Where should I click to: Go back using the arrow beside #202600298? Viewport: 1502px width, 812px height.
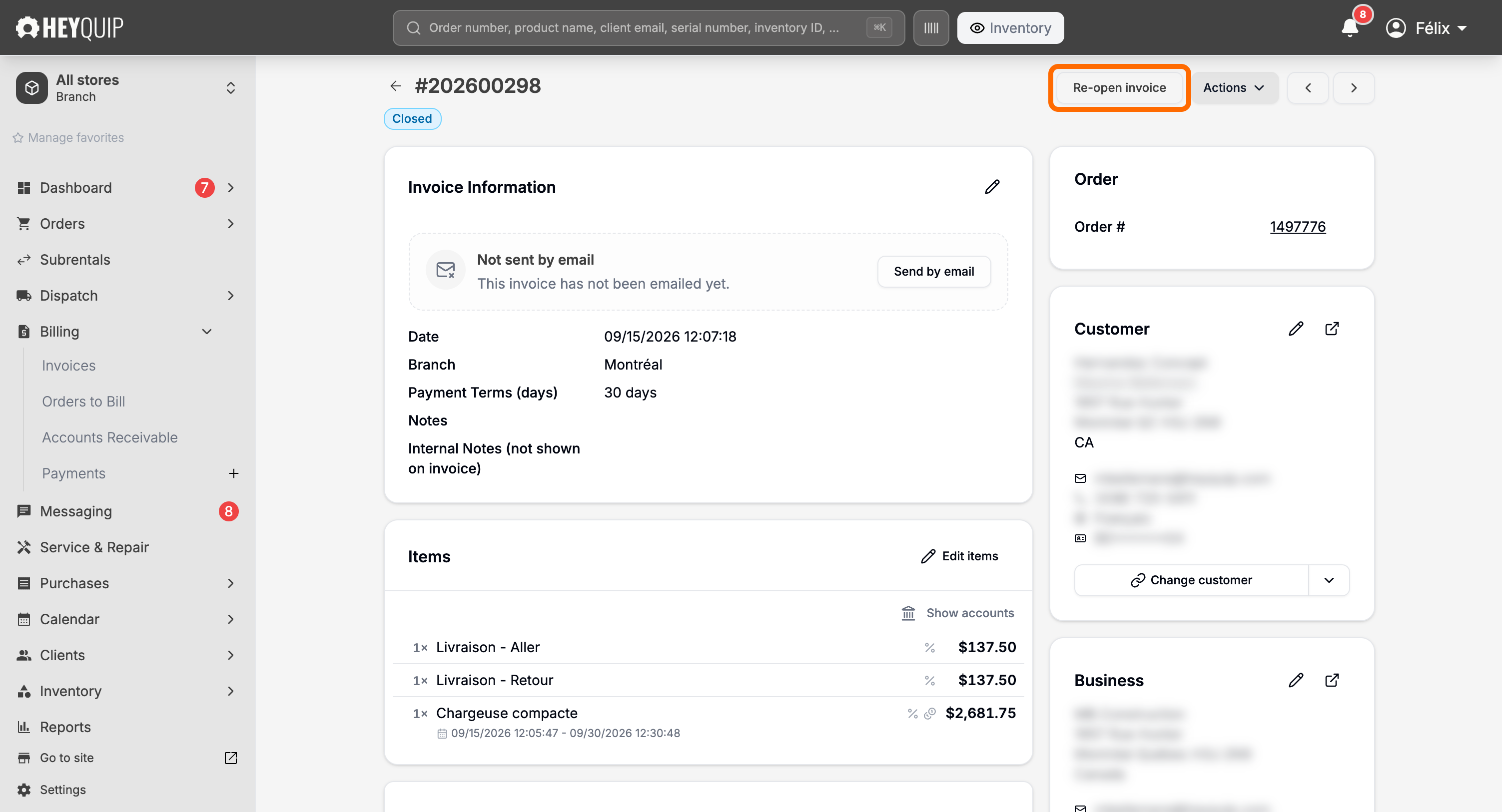tap(396, 86)
